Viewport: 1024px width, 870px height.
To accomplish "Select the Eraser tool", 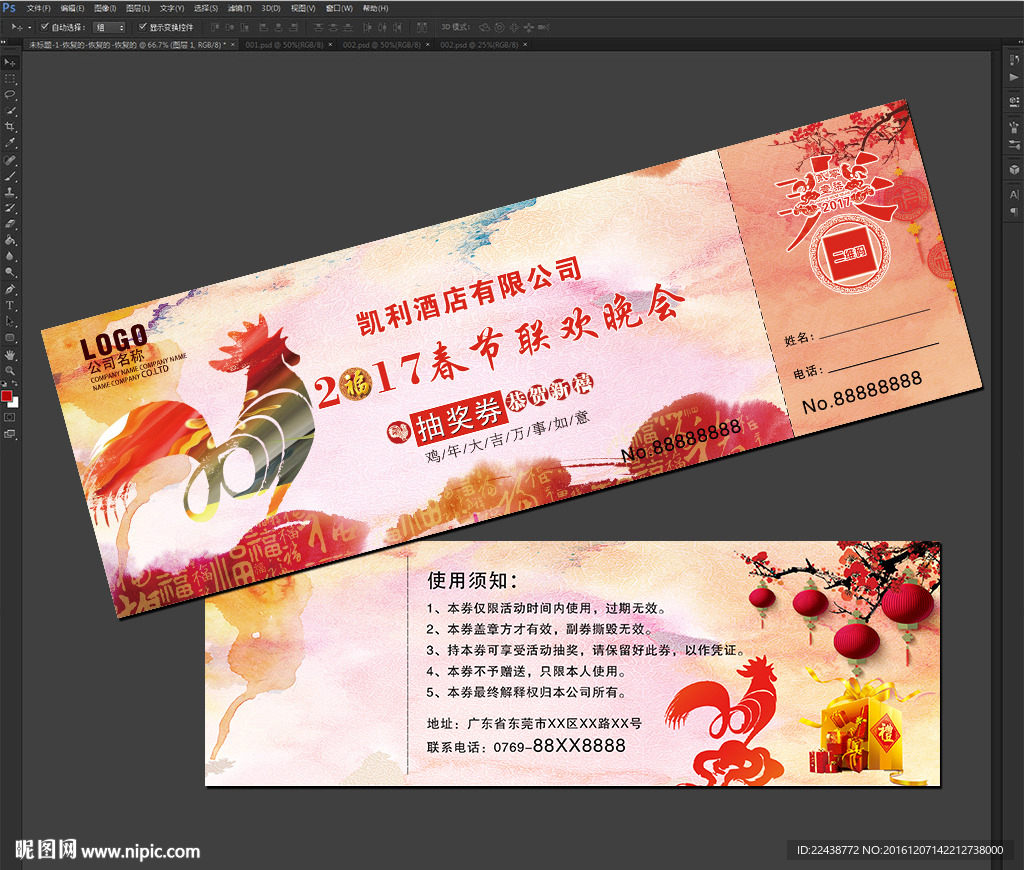I will (10, 224).
